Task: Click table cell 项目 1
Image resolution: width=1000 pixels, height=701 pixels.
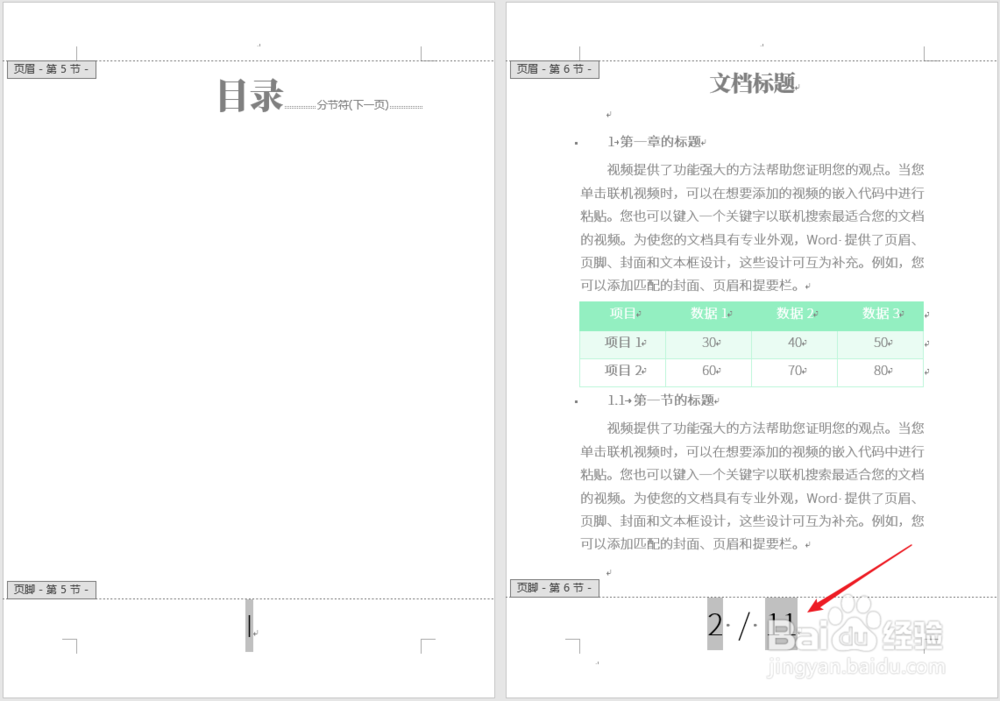Action: pyautogui.click(x=622, y=344)
